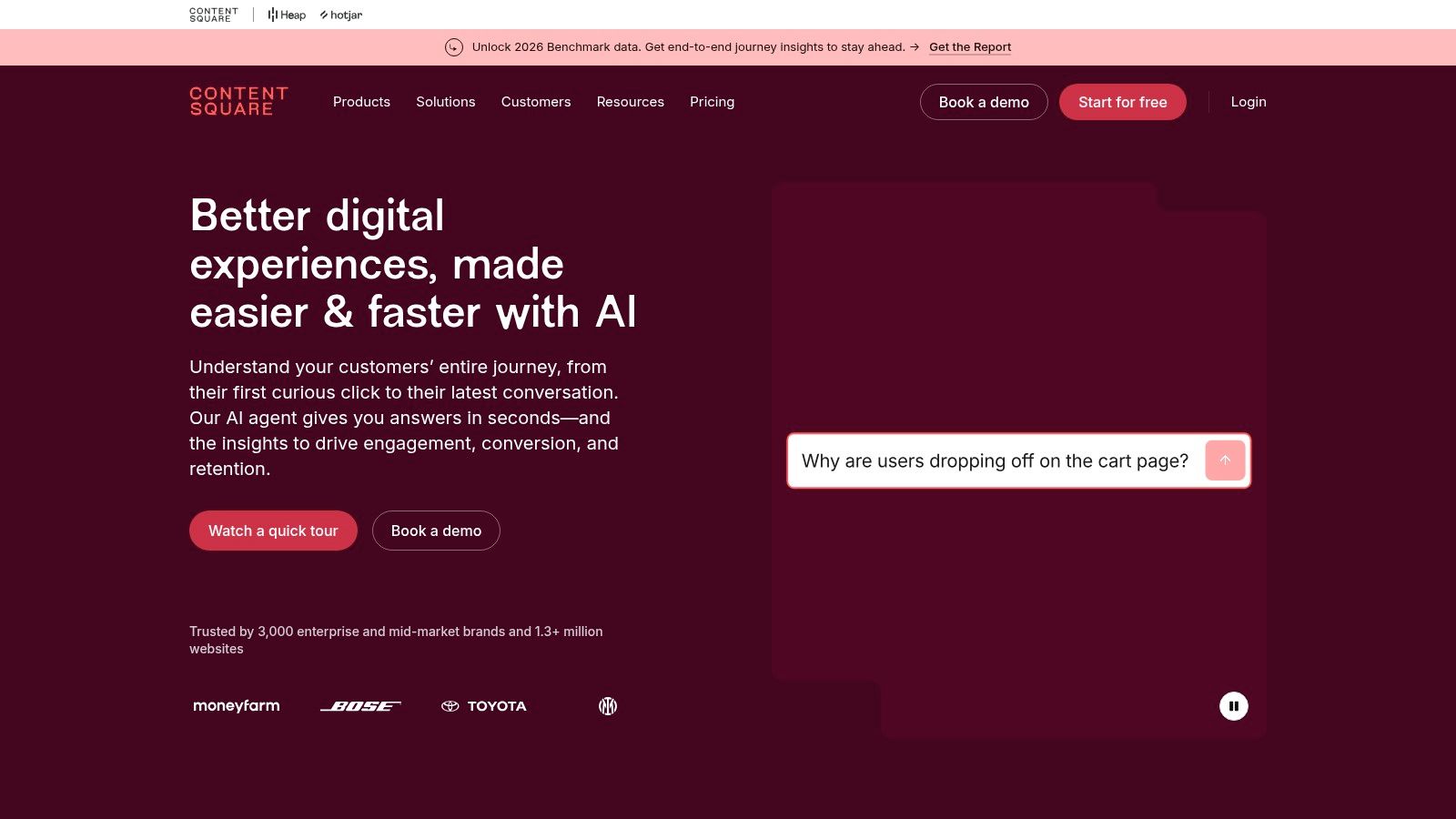The width and height of the screenshot is (1456, 819).
Task: Click the moneyfarm brand logo
Action: pyautogui.click(x=237, y=706)
